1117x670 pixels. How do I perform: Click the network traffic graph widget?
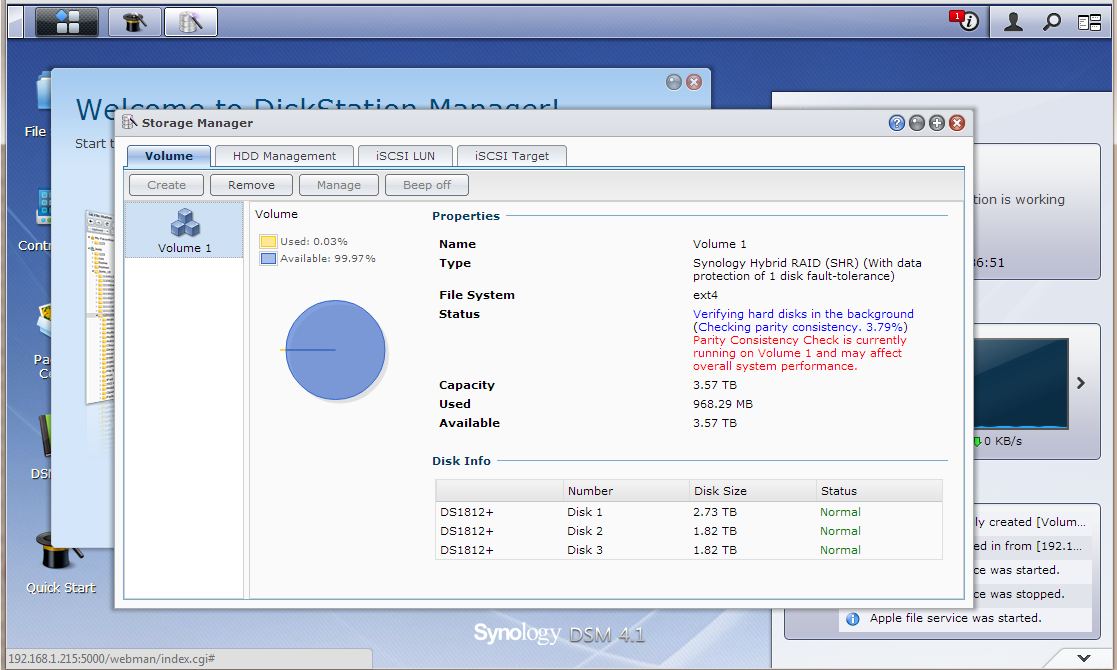coord(1021,384)
